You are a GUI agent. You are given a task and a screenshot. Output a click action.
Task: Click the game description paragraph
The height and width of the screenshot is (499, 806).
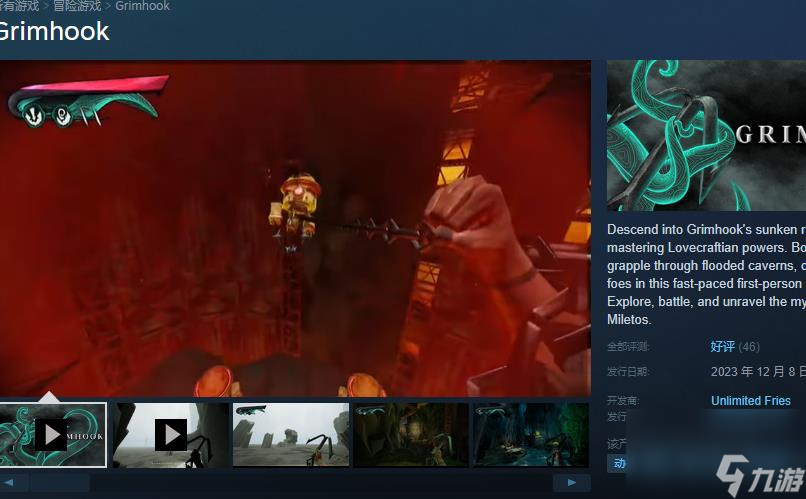pos(706,274)
